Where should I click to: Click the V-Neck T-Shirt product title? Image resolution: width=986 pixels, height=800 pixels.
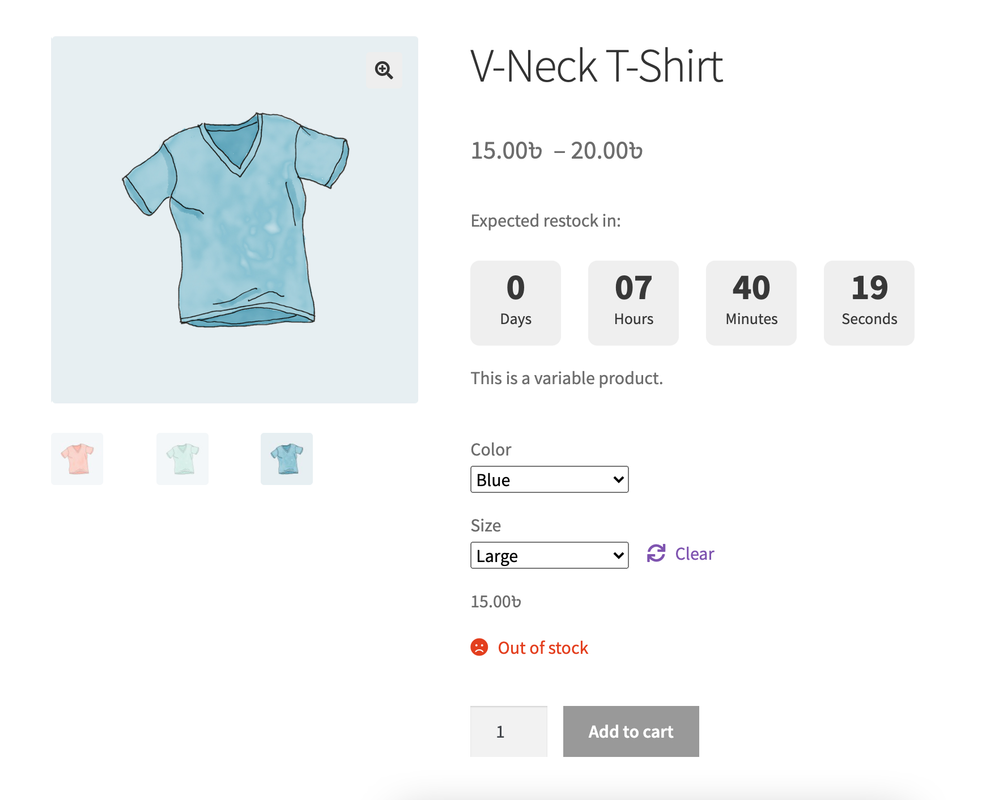click(596, 66)
